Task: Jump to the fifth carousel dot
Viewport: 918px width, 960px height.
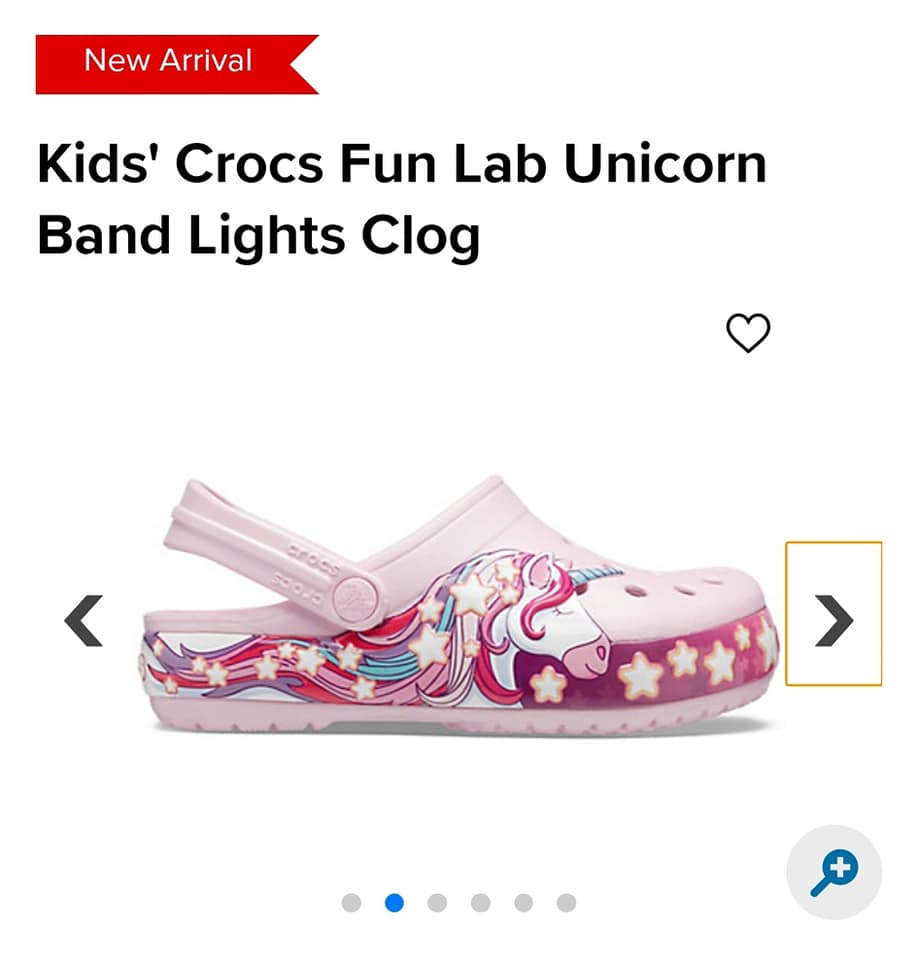Action: click(523, 902)
